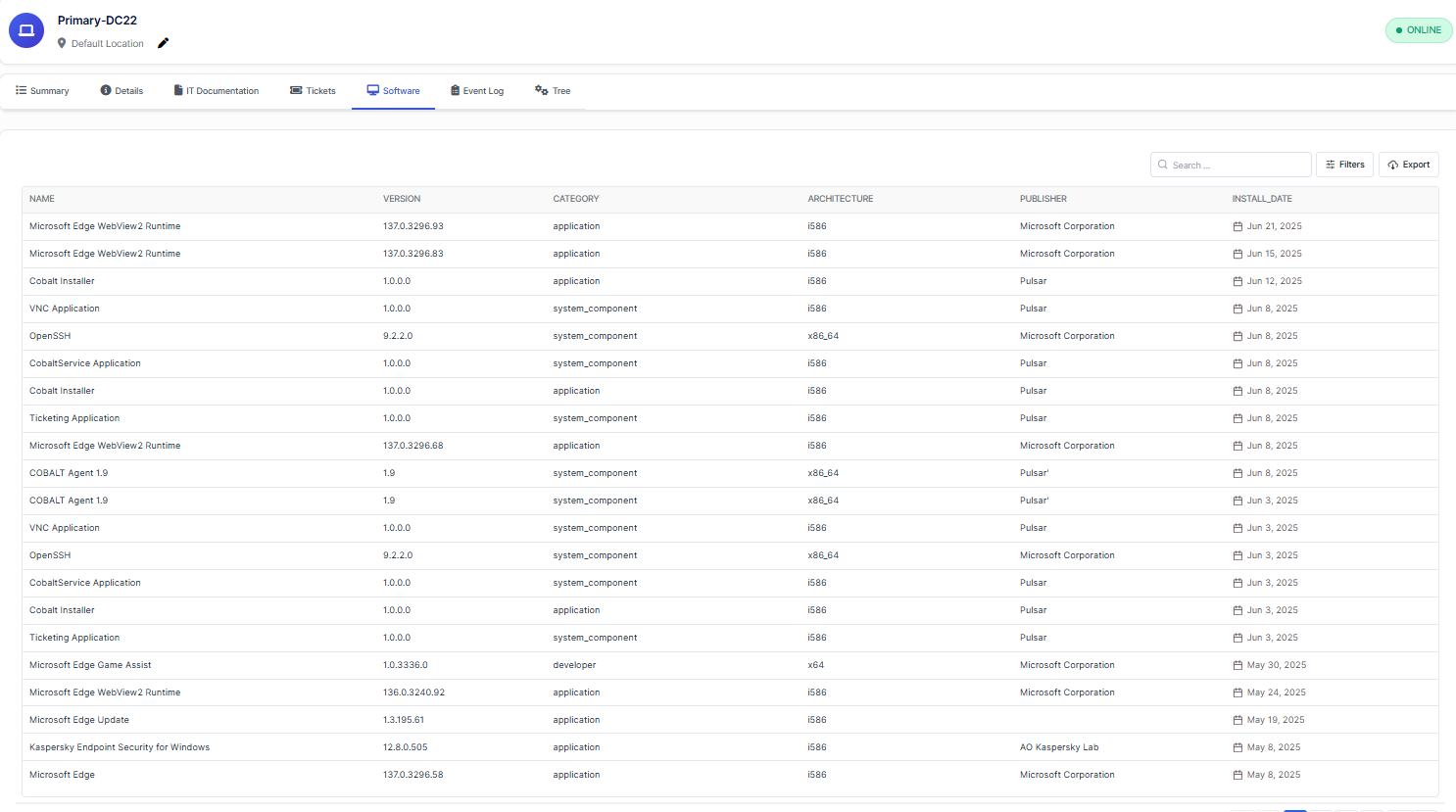Click version 136.0.3240.92 cell
Image resolution: width=1456 pixels, height=812 pixels.
[x=413, y=693]
